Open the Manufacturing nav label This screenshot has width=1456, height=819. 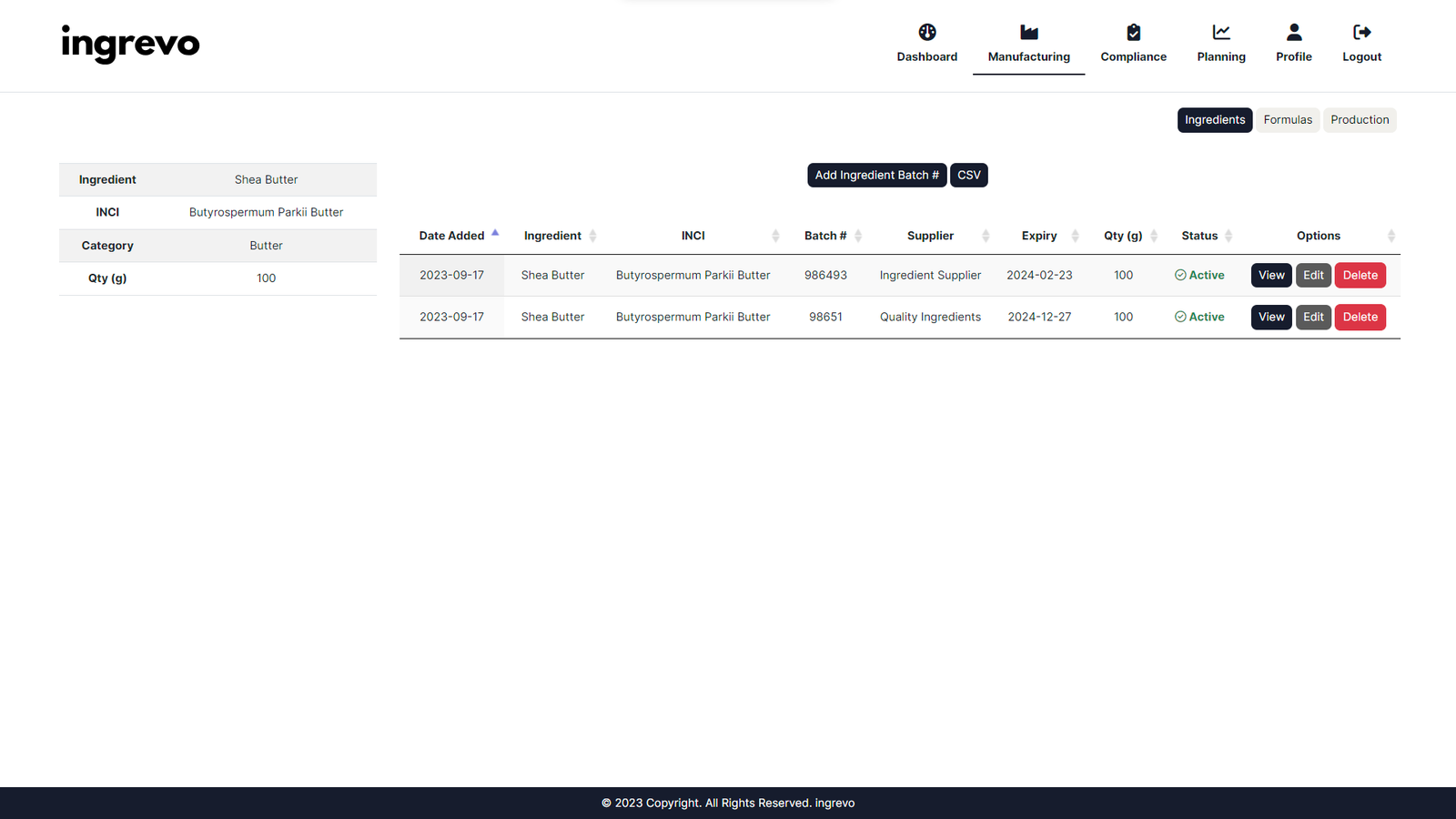(1029, 56)
